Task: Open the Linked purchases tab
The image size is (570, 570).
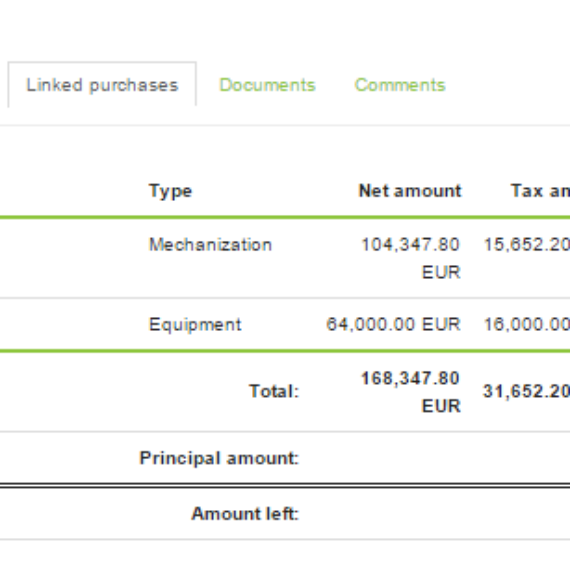Action: pos(102,85)
